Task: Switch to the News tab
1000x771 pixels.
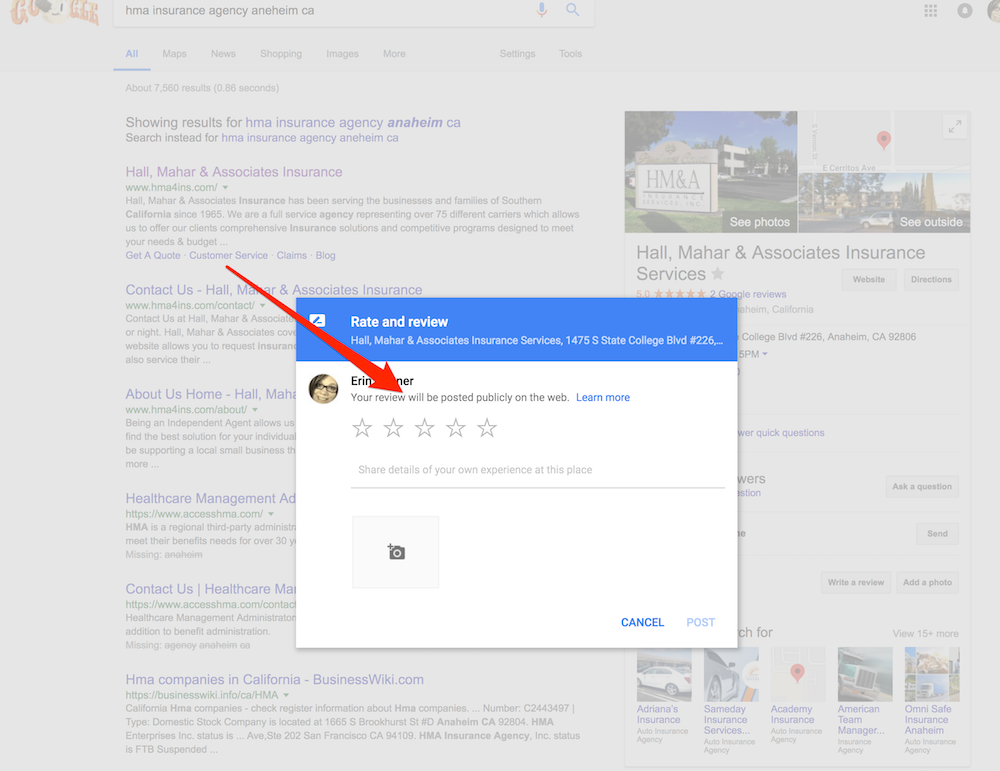Action: [x=223, y=54]
